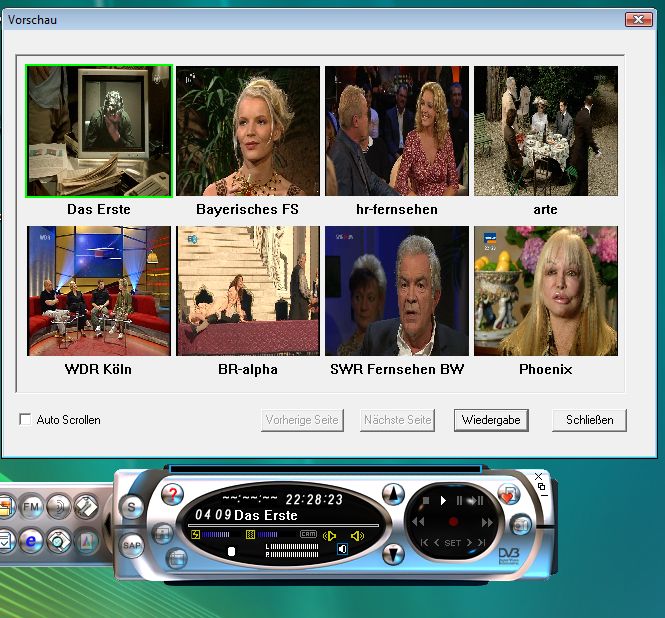Click the yellow signal quality icon
Image resolution: width=665 pixels, height=618 pixels.
pyautogui.click(x=251, y=534)
